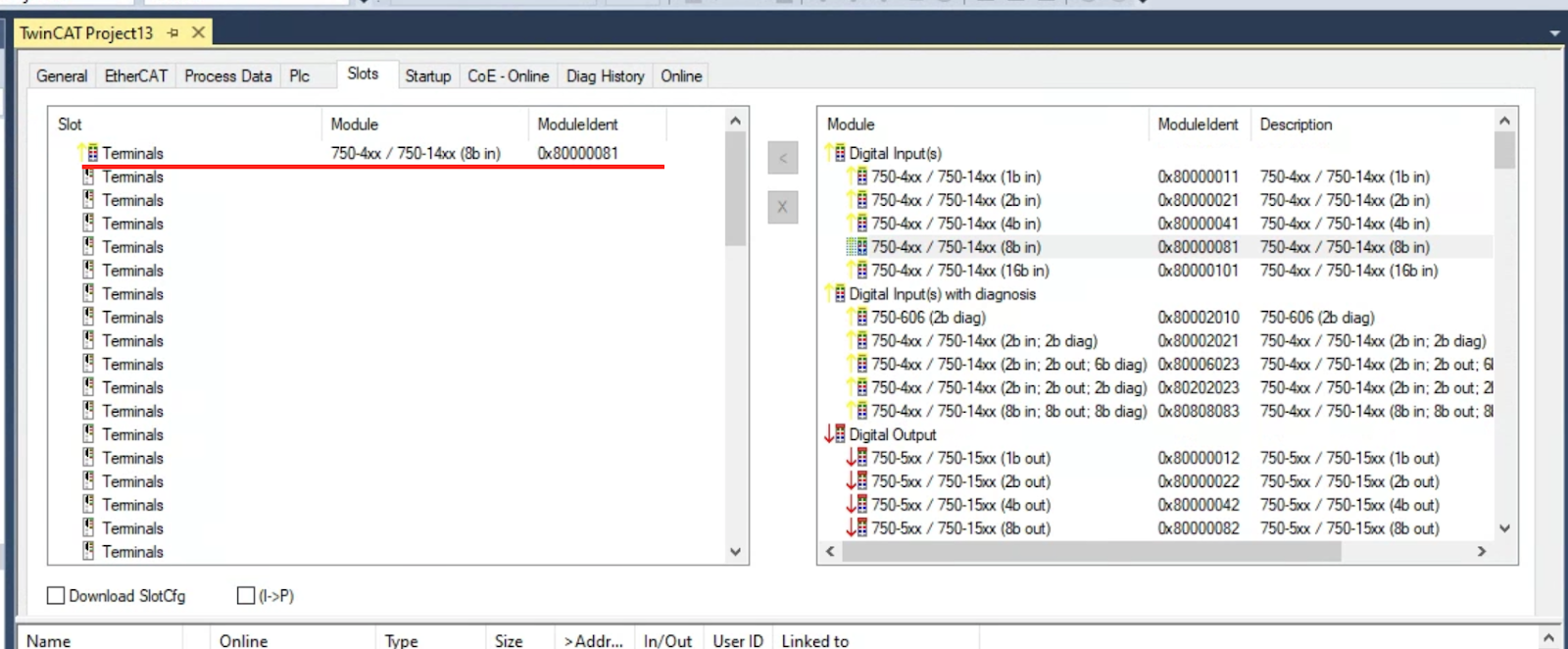Open the Diag History tab

(x=606, y=76)
